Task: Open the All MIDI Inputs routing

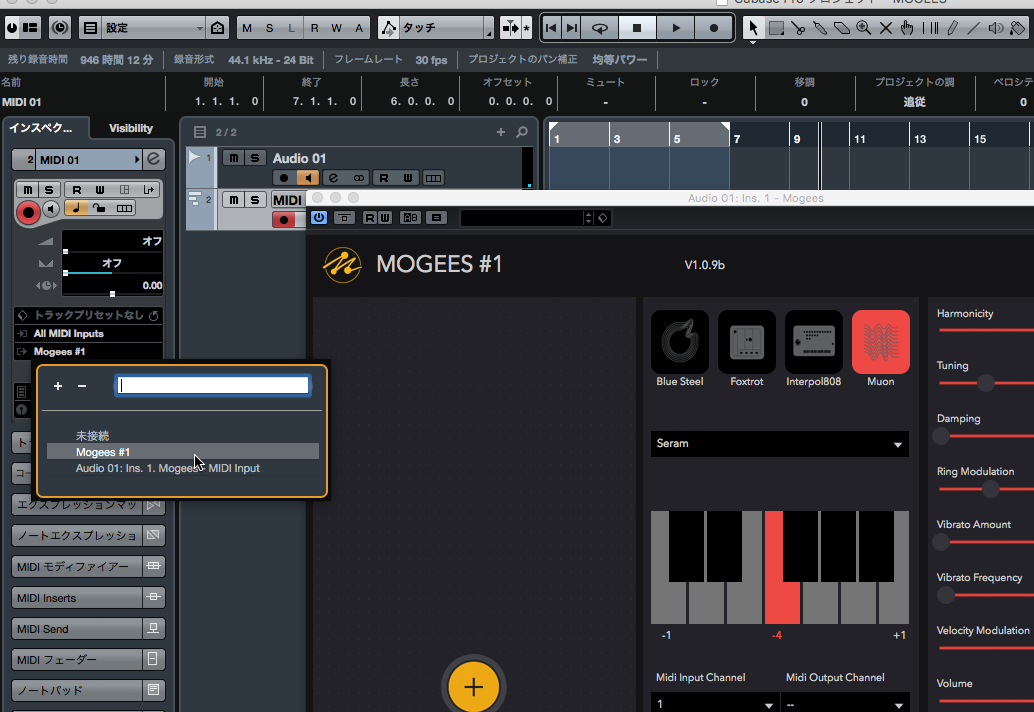Action: (x=88, y=334)
